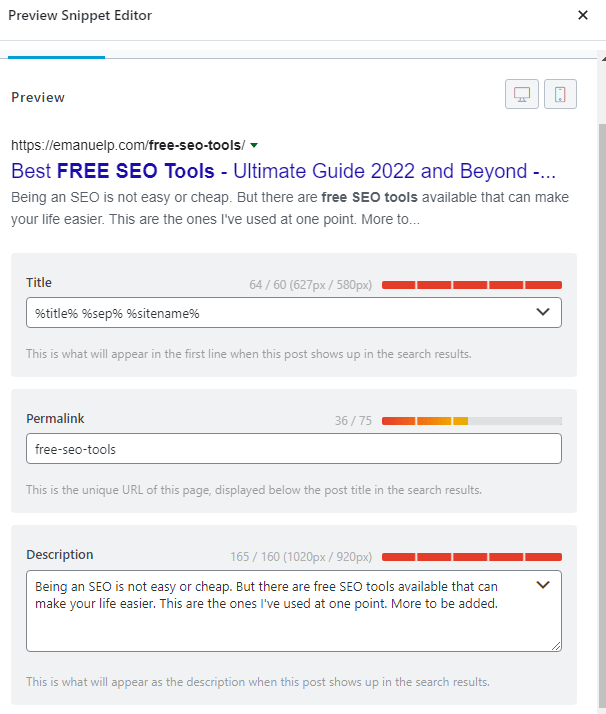This screenshot has height=714, width=606.
Task: Switch to desktop preview icon
Action: tap(522, 94)
